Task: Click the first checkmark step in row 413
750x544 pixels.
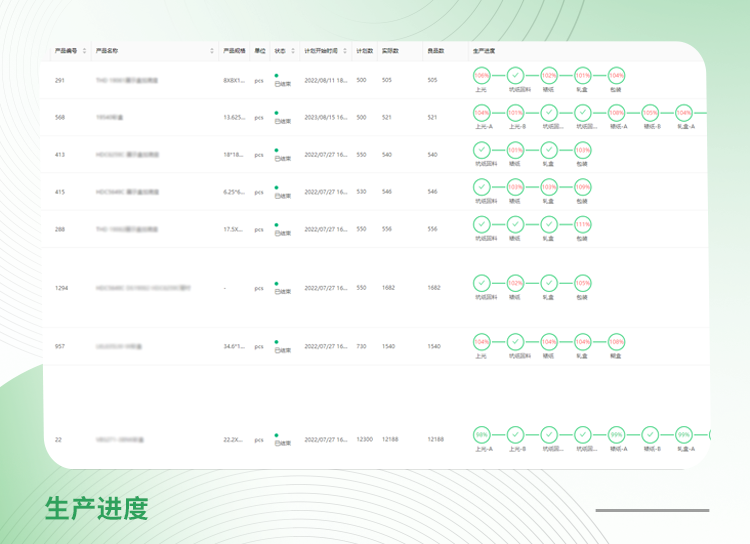Action: [x=481, y=150]
